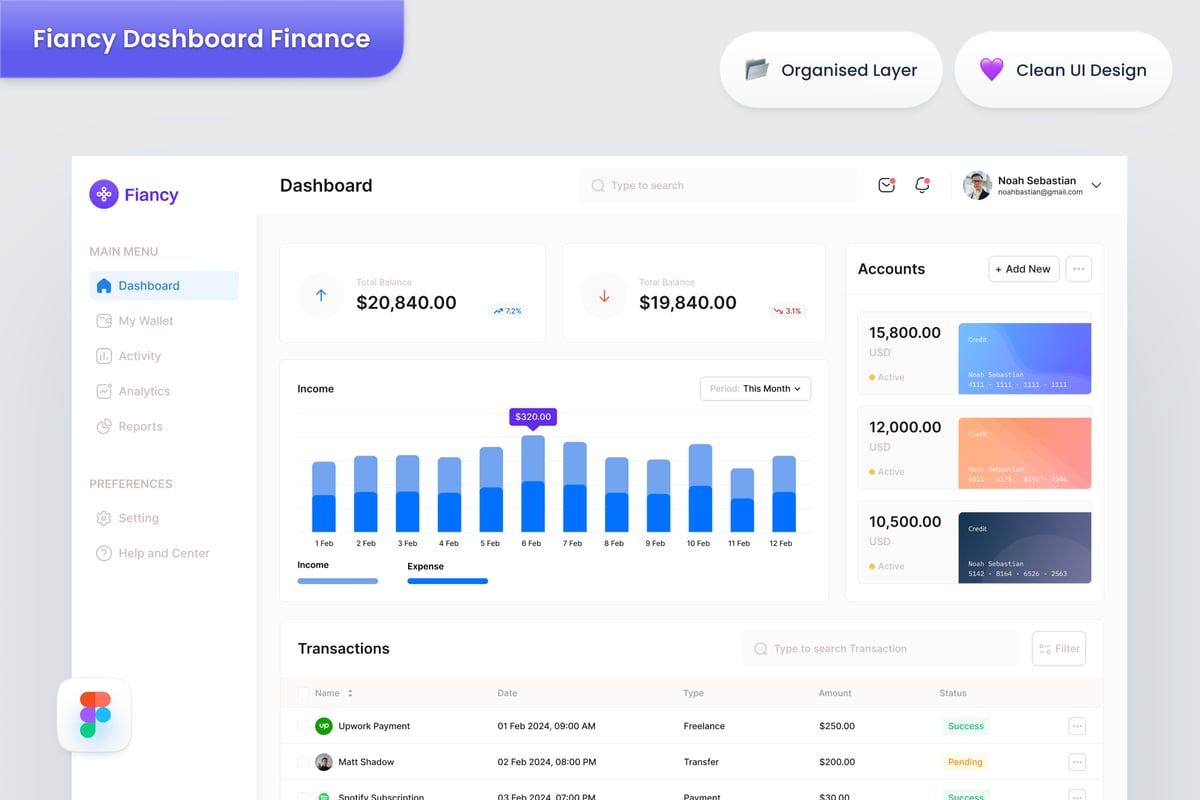Open the mail inbox icon
1200x800 pixels.
(x=886, y=185)
